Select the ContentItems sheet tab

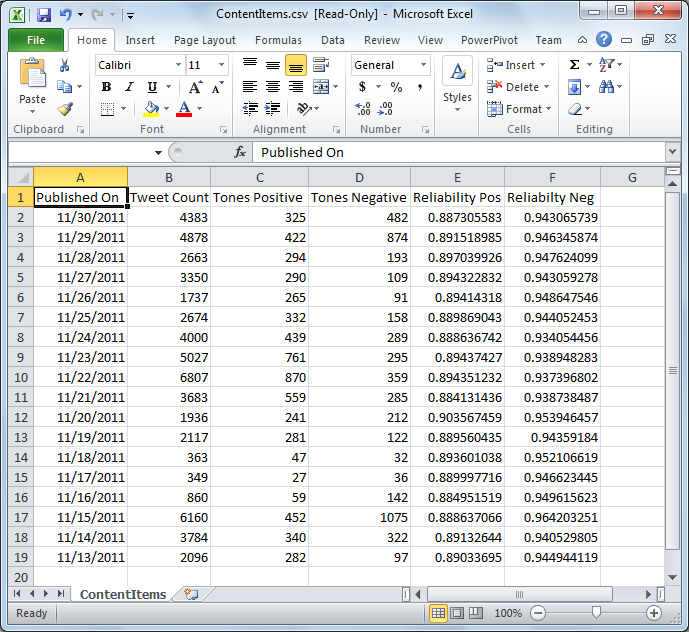[123, 594]
